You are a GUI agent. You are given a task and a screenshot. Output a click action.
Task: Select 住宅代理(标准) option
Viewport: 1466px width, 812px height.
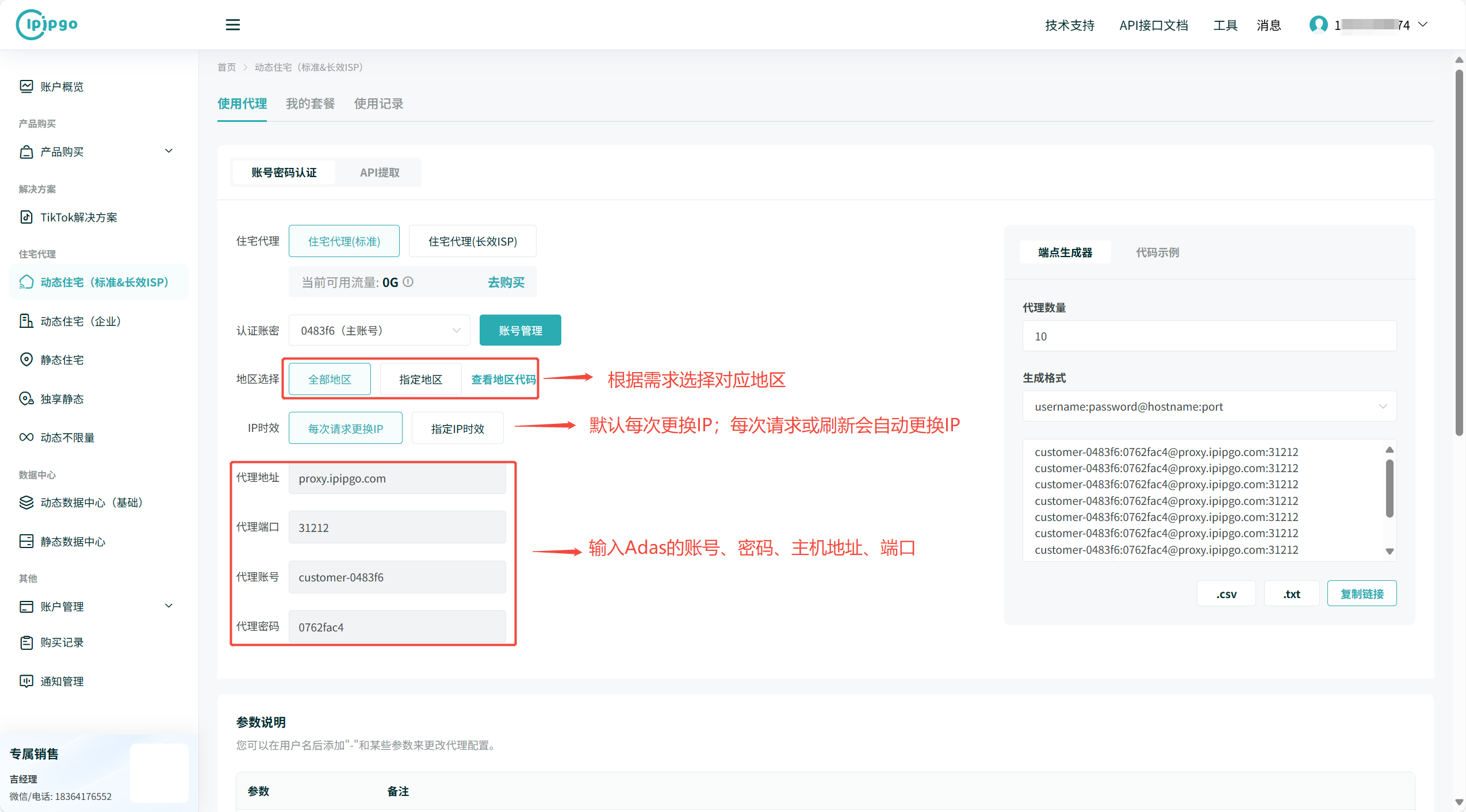[344, 241]
